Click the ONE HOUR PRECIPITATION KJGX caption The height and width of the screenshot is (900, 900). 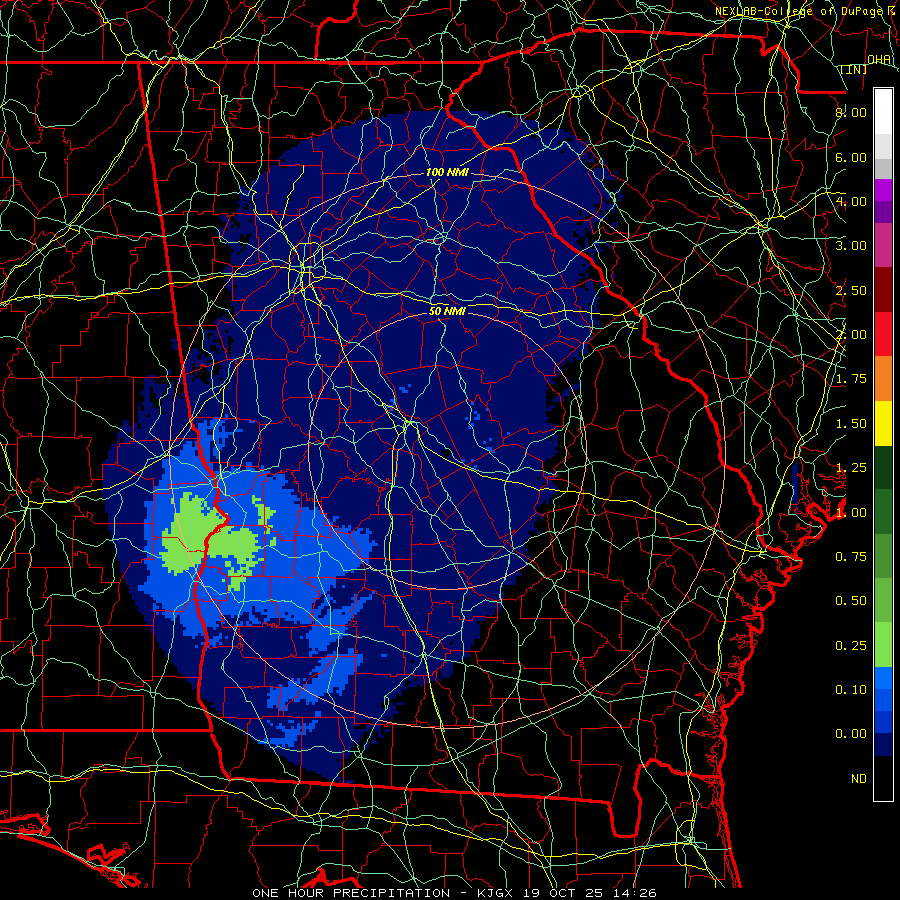(454, 893)
